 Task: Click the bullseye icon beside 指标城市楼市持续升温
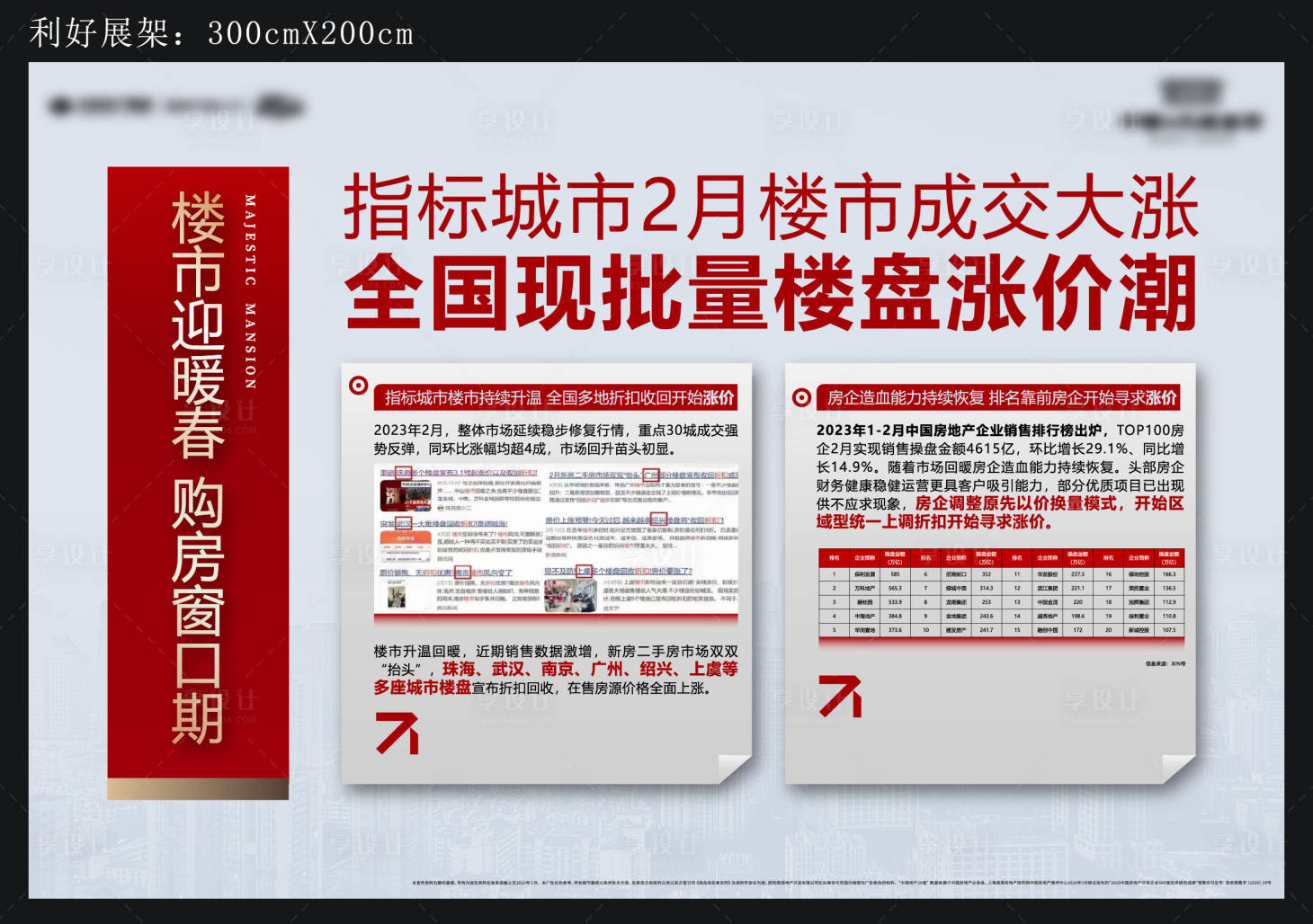point(358,386)
